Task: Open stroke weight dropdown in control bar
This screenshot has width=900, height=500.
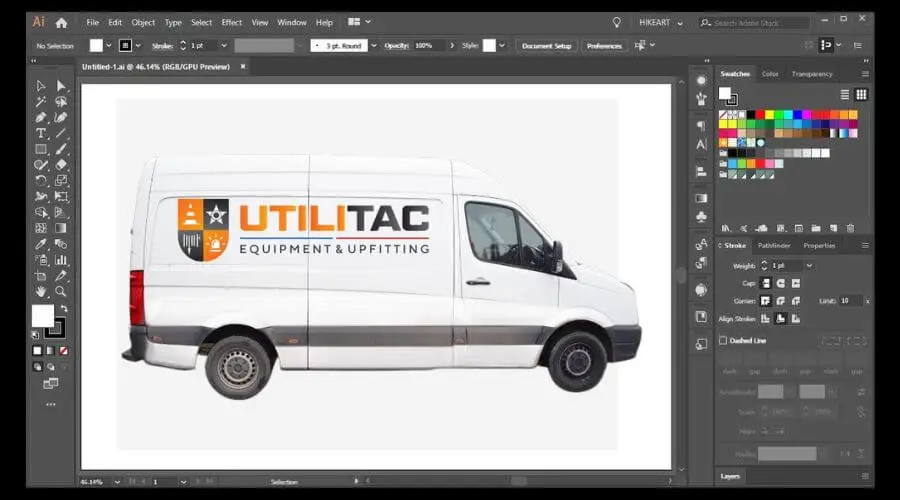Action: [224, 46]
